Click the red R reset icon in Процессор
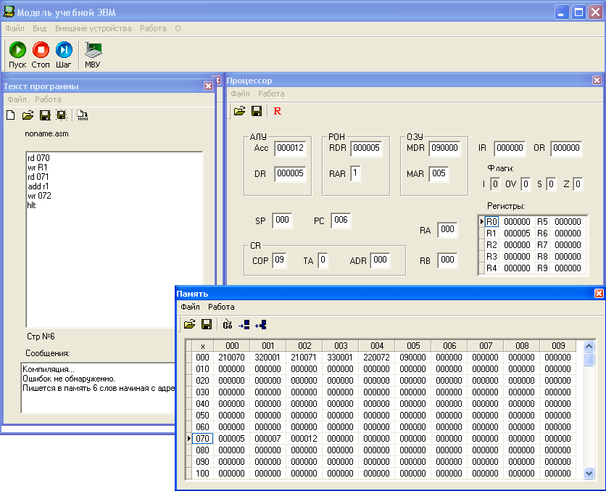Image resolution: width=606 pixels, height=491 pixels. tap(277, 110)
